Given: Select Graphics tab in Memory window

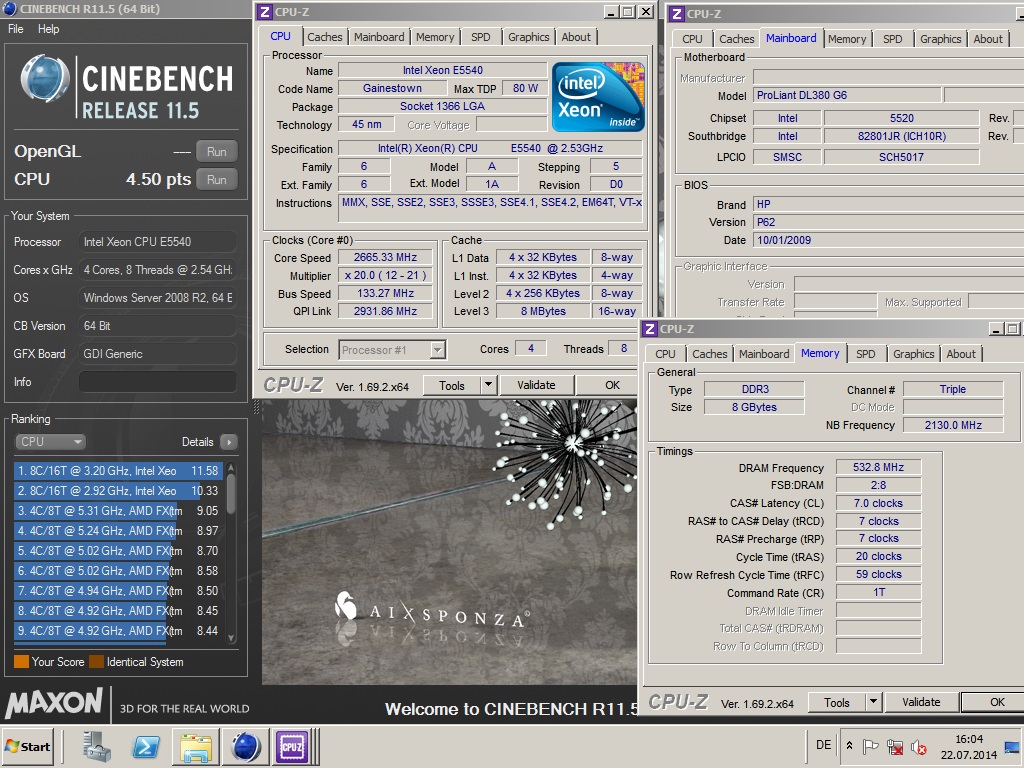Looking at the screenshot, I should (913, 354).
